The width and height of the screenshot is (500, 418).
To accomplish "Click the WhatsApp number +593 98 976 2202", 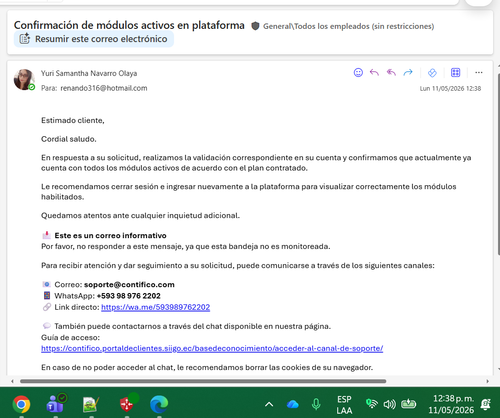I will point(129,296).
